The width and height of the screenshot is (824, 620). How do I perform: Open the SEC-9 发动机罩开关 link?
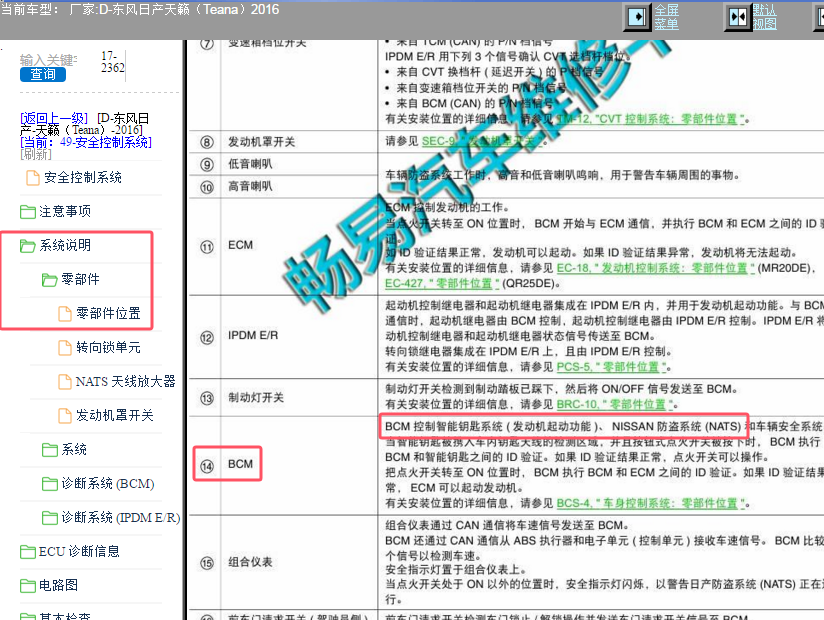coord(482,141)
